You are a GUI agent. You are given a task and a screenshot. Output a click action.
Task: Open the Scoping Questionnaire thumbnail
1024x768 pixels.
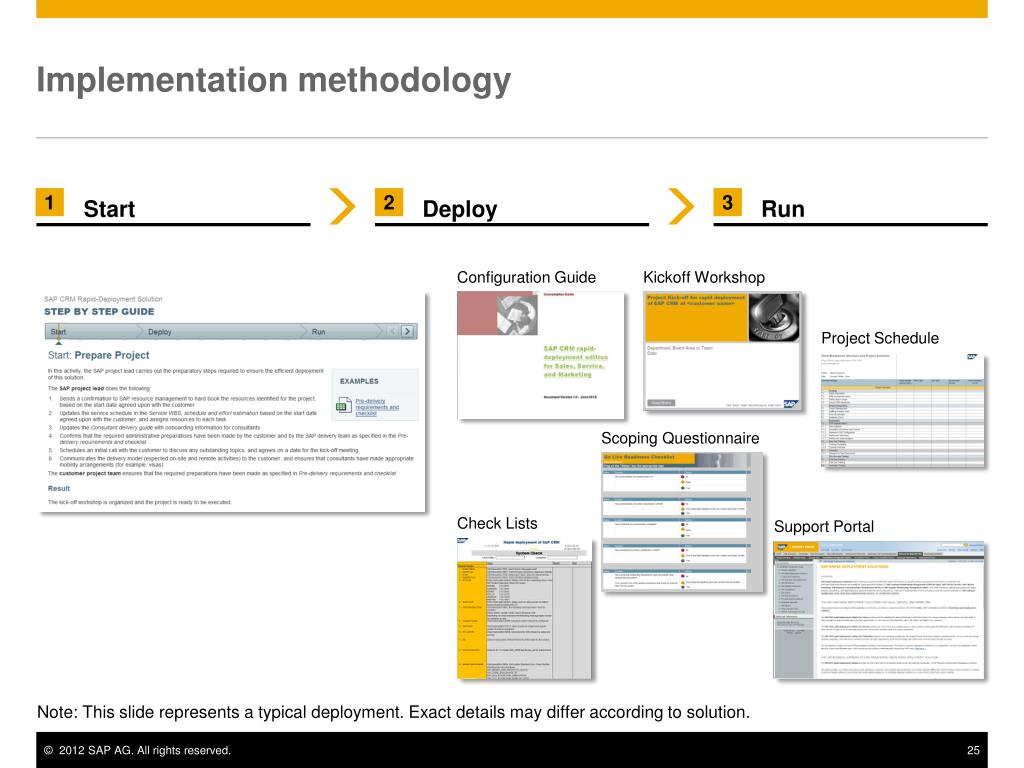click(682, 522)
